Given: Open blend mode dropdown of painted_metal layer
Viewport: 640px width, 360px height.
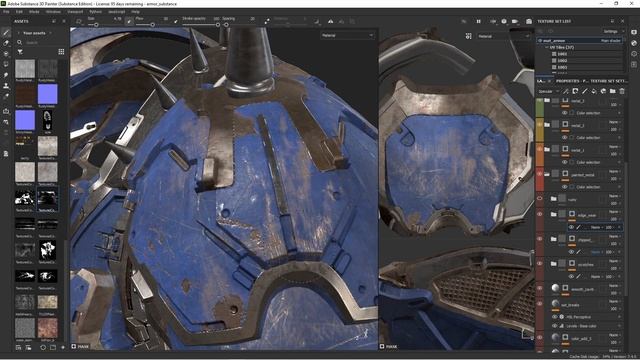Looking at the screenshot, I should pyautogui.click(x=615, y=171).
